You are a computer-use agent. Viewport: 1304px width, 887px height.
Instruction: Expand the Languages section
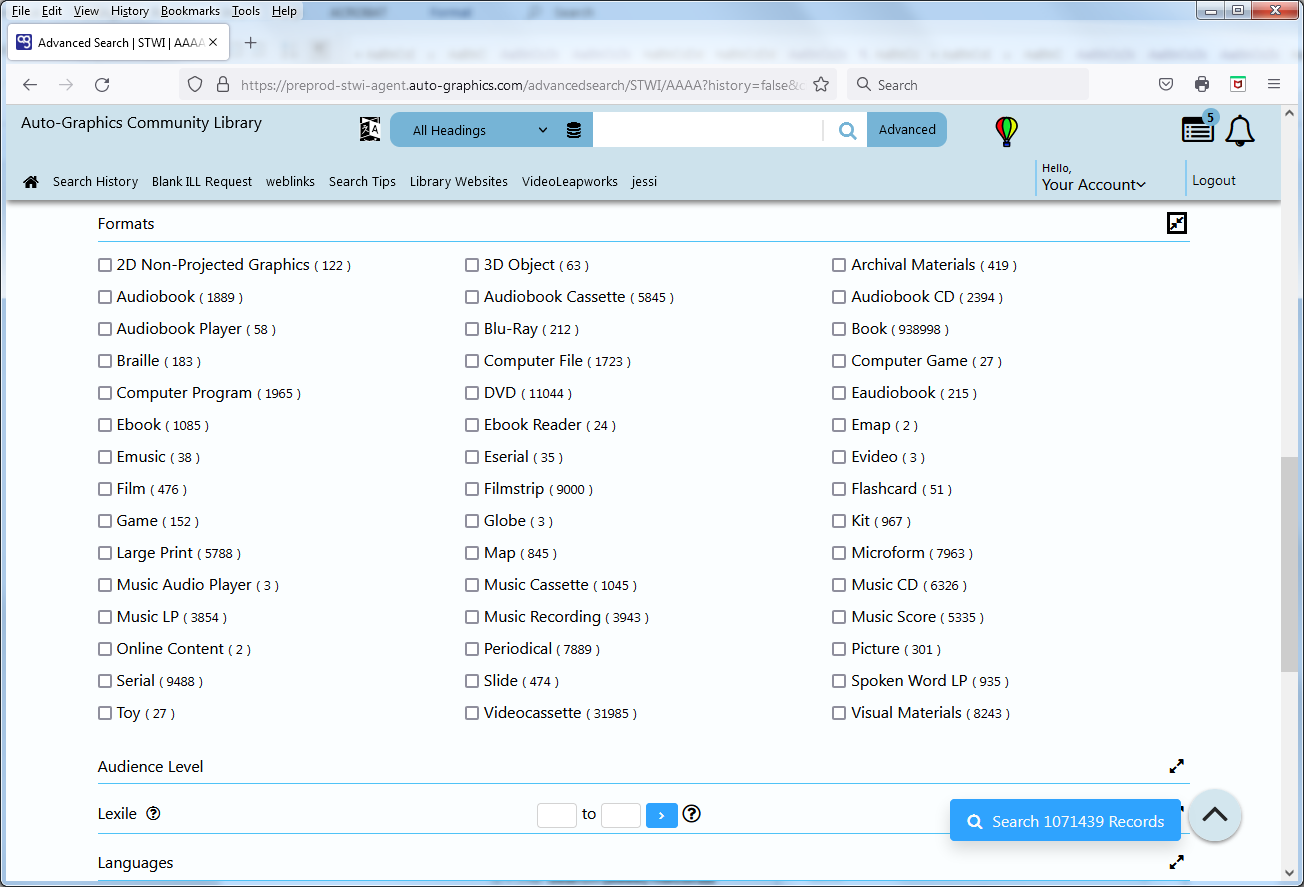pyautogui.click(x=1177, y=863)
